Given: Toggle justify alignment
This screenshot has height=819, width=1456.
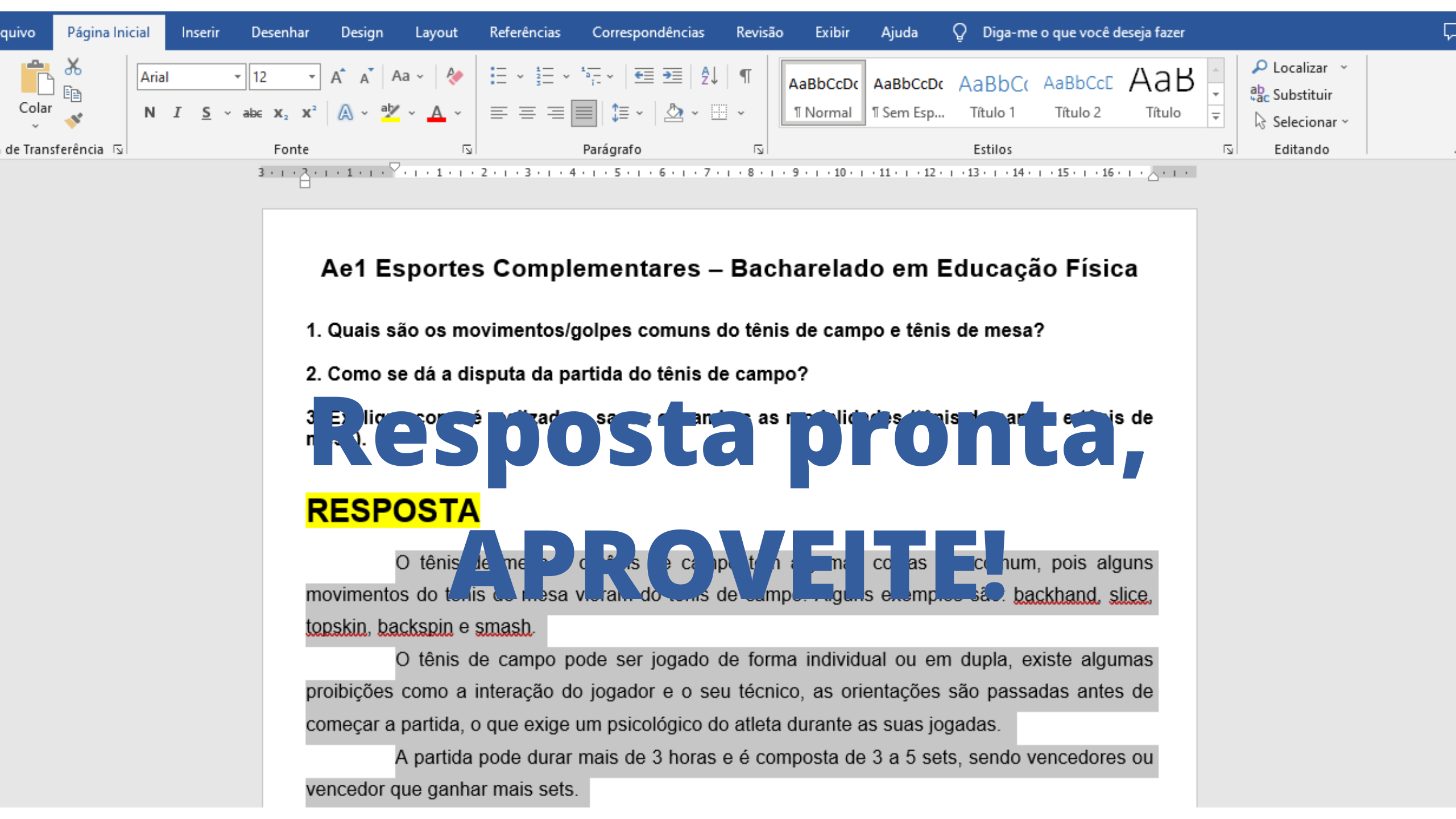Looking at the screenshot, I should click(584, 113).
